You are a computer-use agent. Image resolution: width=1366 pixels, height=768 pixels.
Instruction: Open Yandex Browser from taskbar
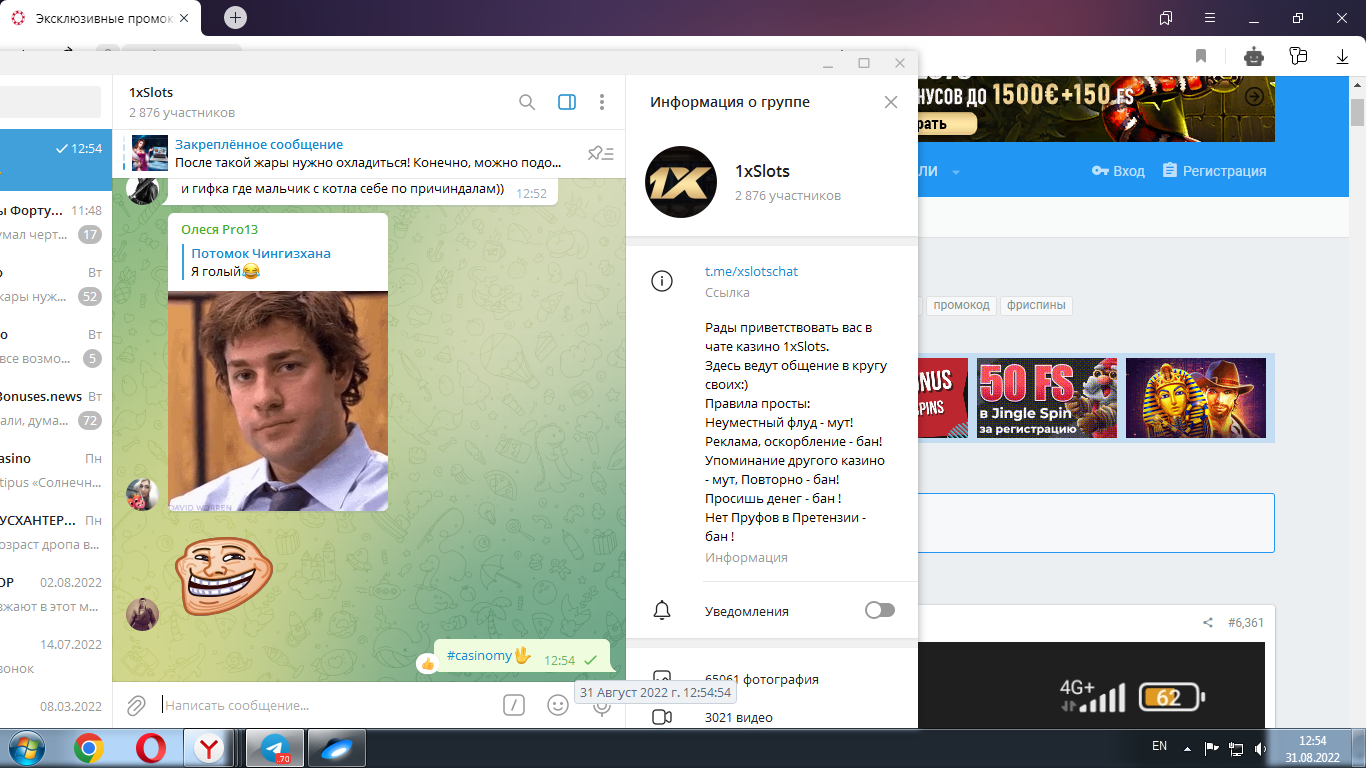209,747
